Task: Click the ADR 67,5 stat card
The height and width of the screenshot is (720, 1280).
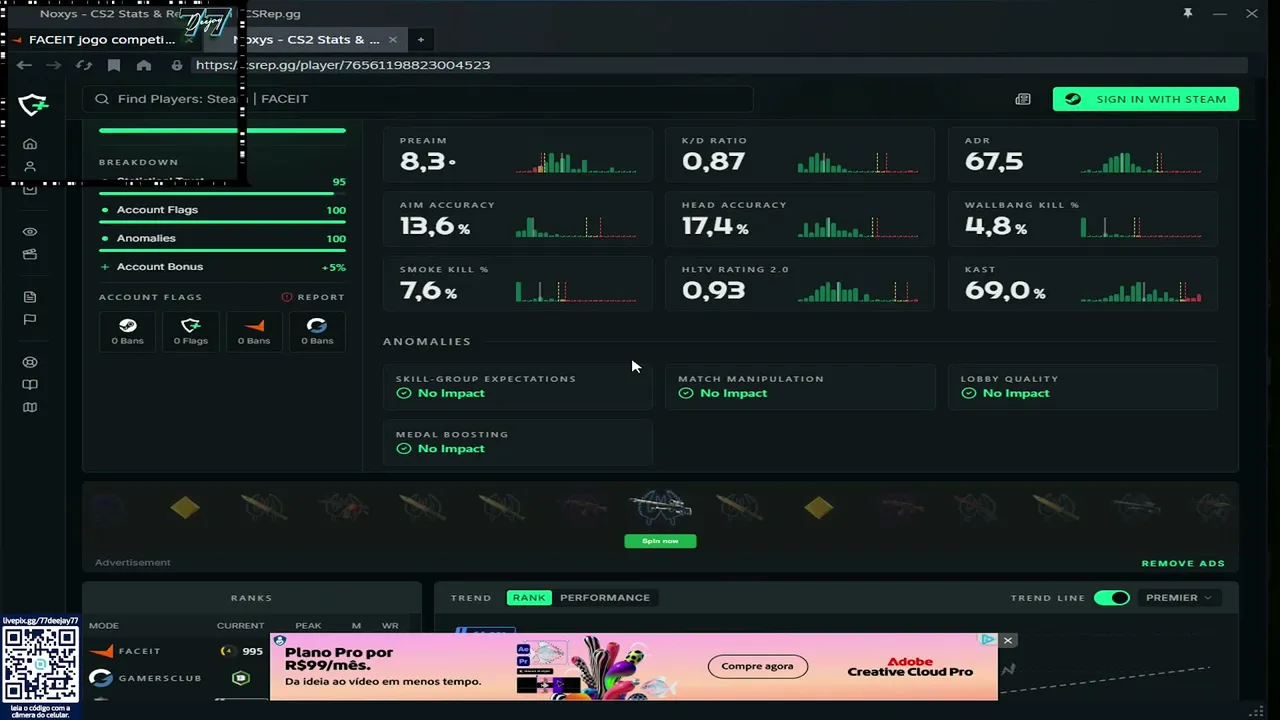Action: coord(1083,155)
